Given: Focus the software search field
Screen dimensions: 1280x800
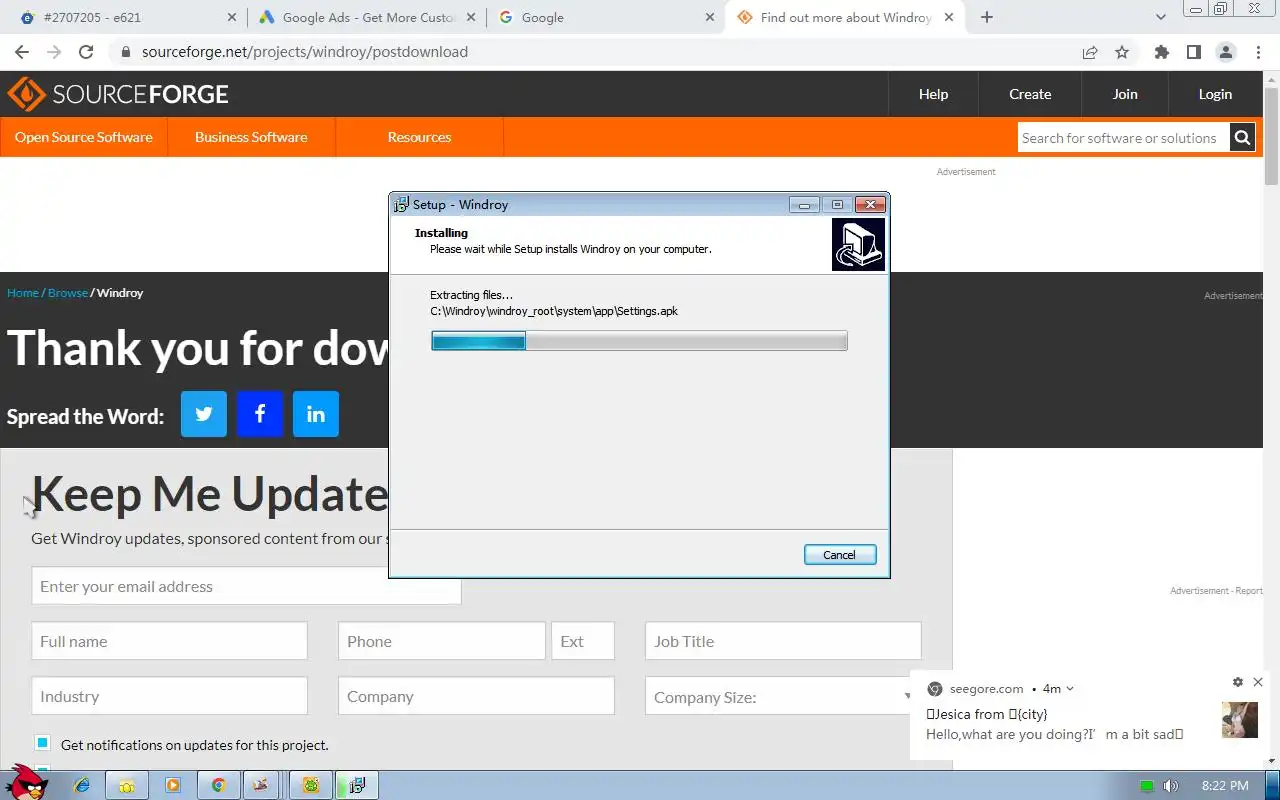Looking at the screenshot, I should pyautogui.click(x=1123, y=138).
